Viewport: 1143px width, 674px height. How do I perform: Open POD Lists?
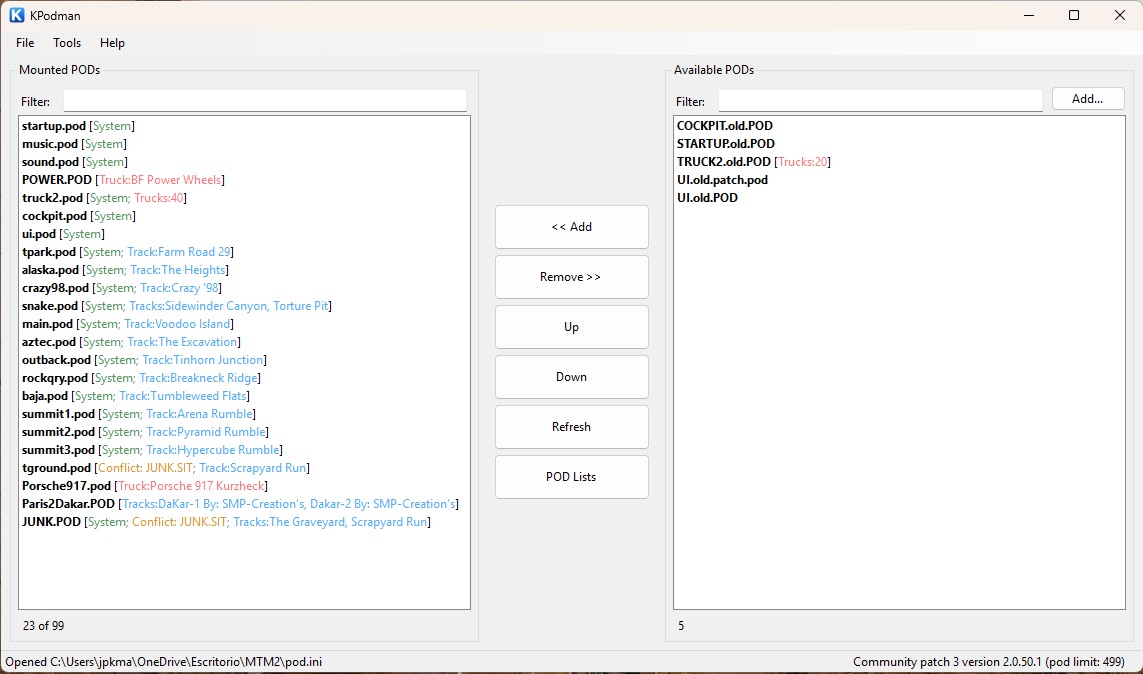point(572,477)
